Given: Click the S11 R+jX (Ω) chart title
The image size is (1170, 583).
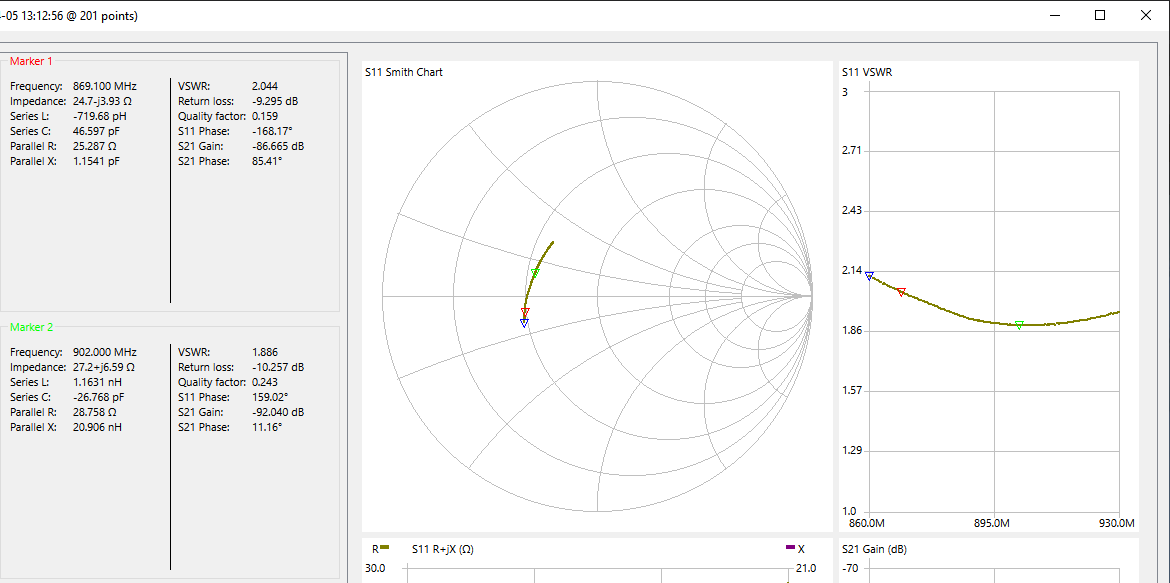Looking at the screenshot, I should [x=442, y=549].
